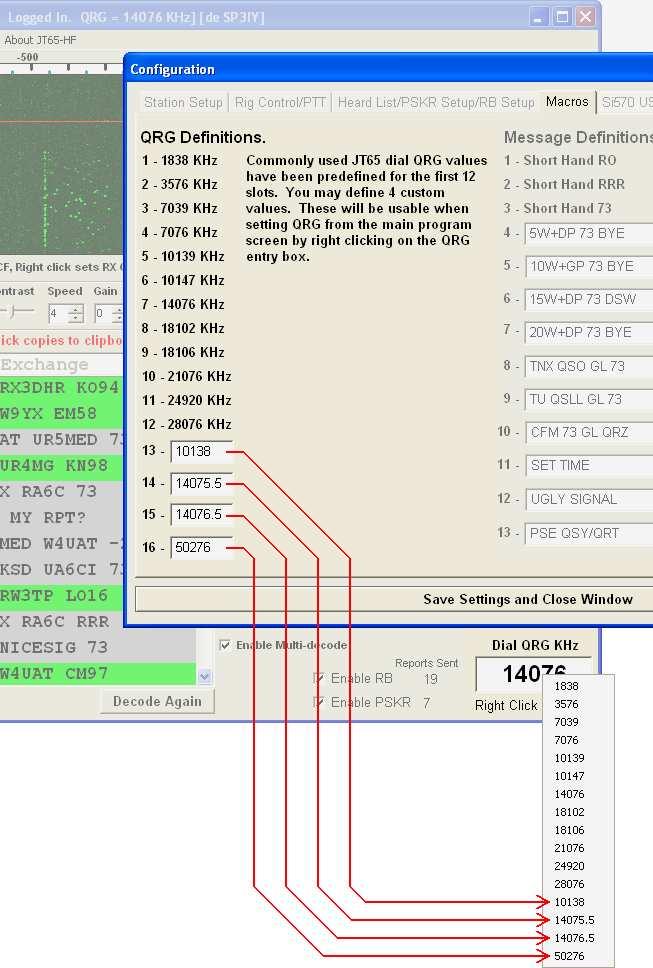Click decoded row NICESIG 73

[98, 648]
